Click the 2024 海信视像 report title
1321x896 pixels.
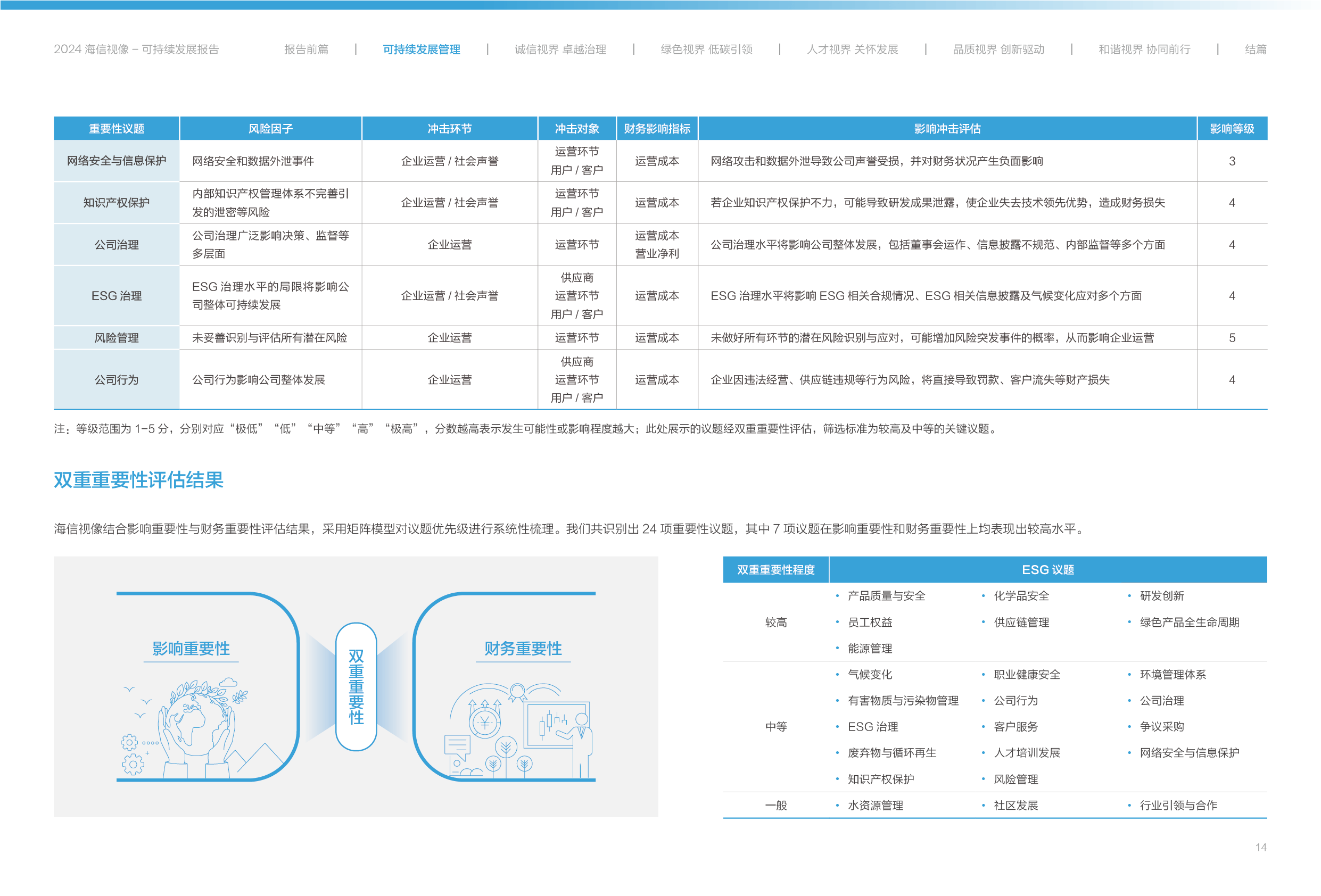point(136,49)
